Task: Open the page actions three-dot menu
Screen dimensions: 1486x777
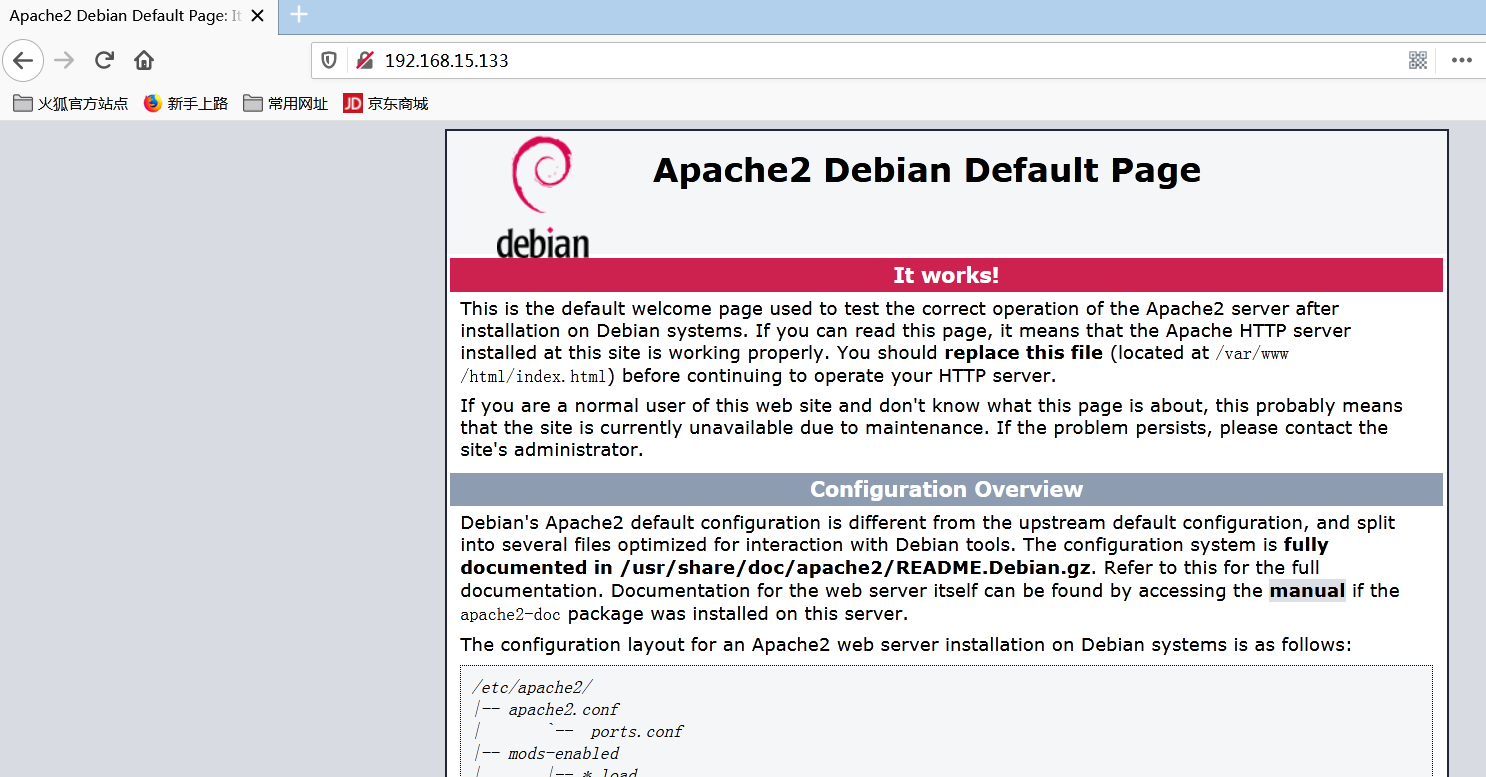Action: coord(1462,60)
